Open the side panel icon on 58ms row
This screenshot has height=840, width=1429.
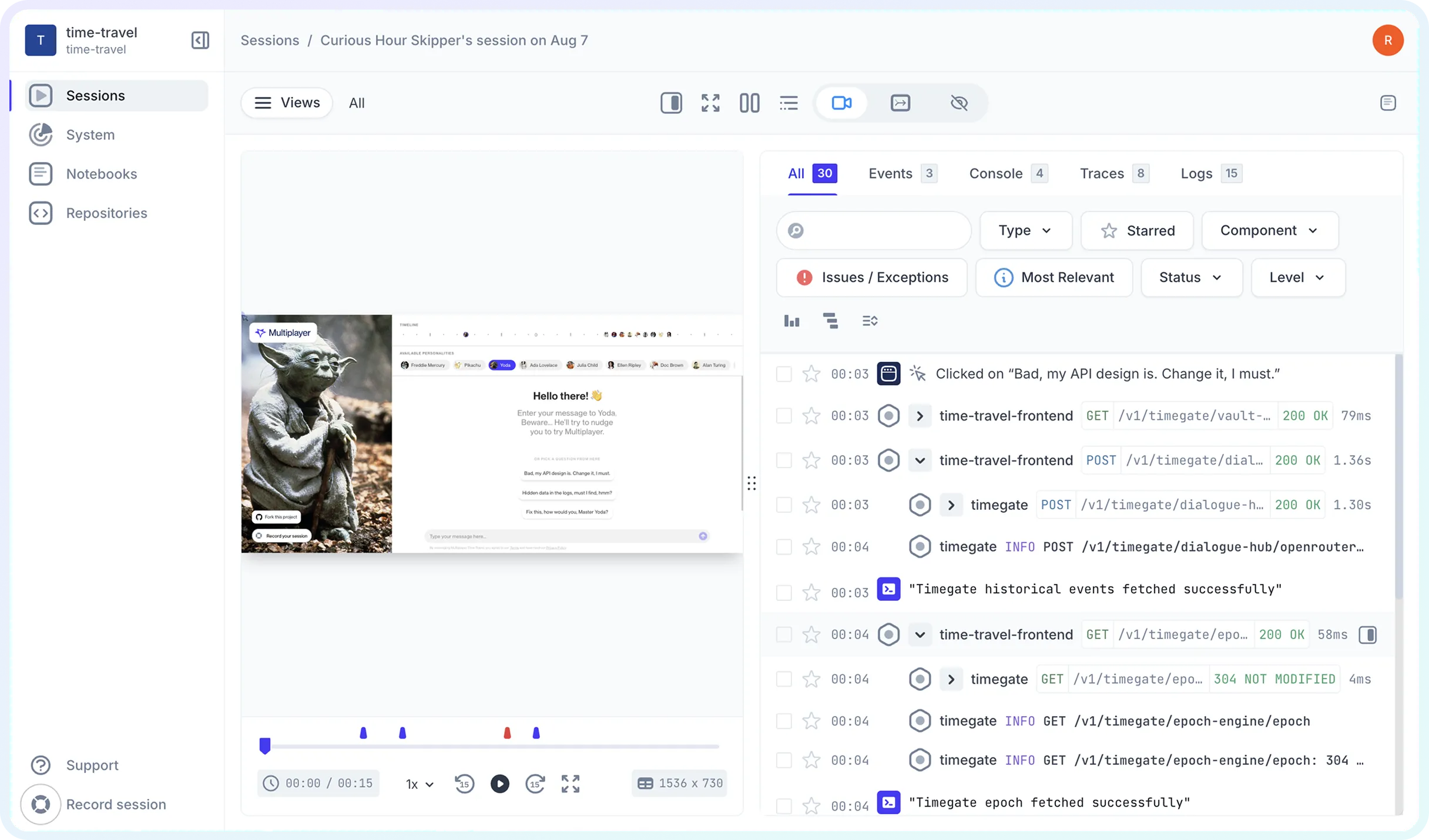pyautogui.click(x=1367, y=634)
